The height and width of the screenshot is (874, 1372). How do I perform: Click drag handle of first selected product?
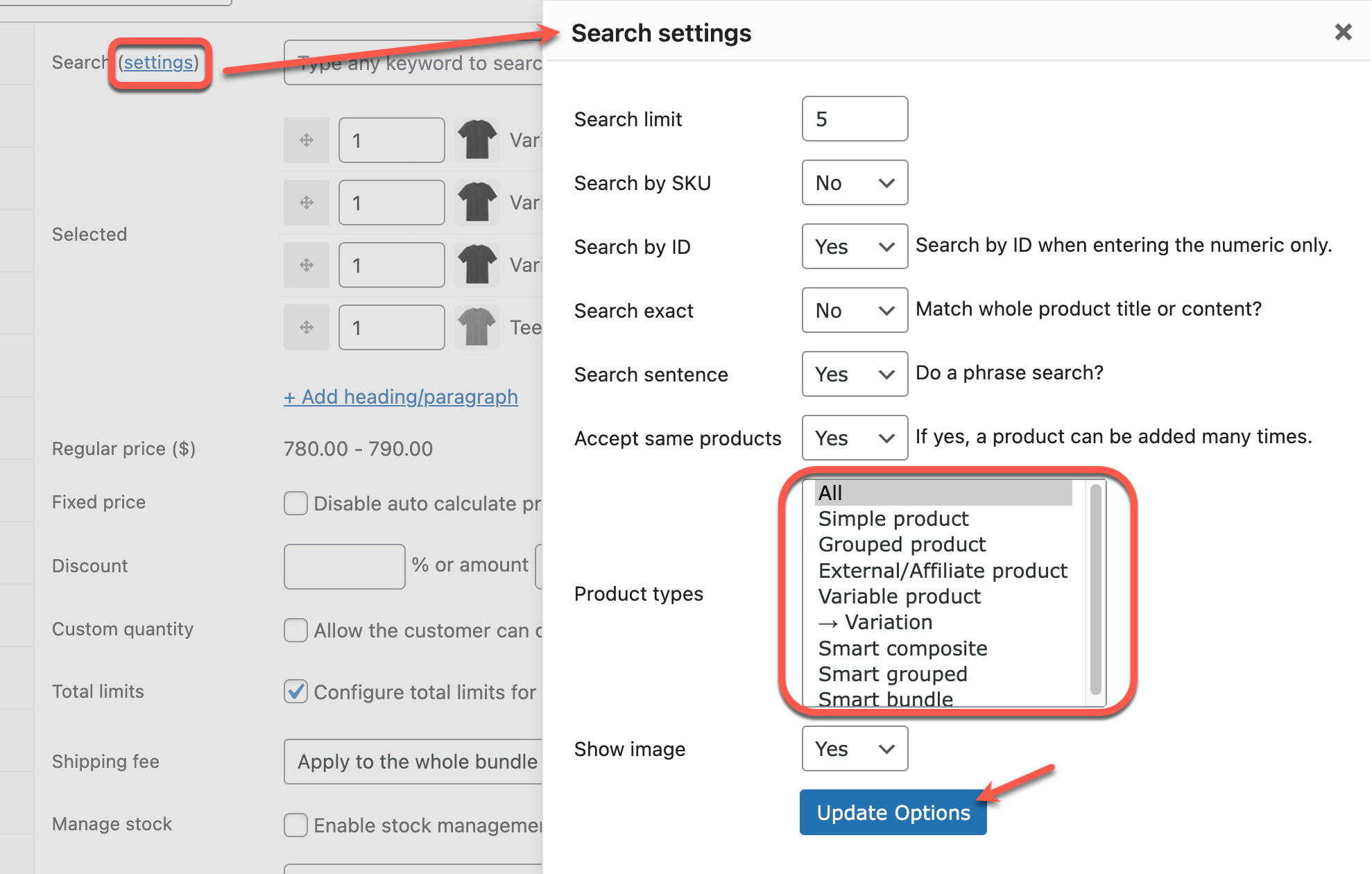pyautogui.click(x=307, y=140)
